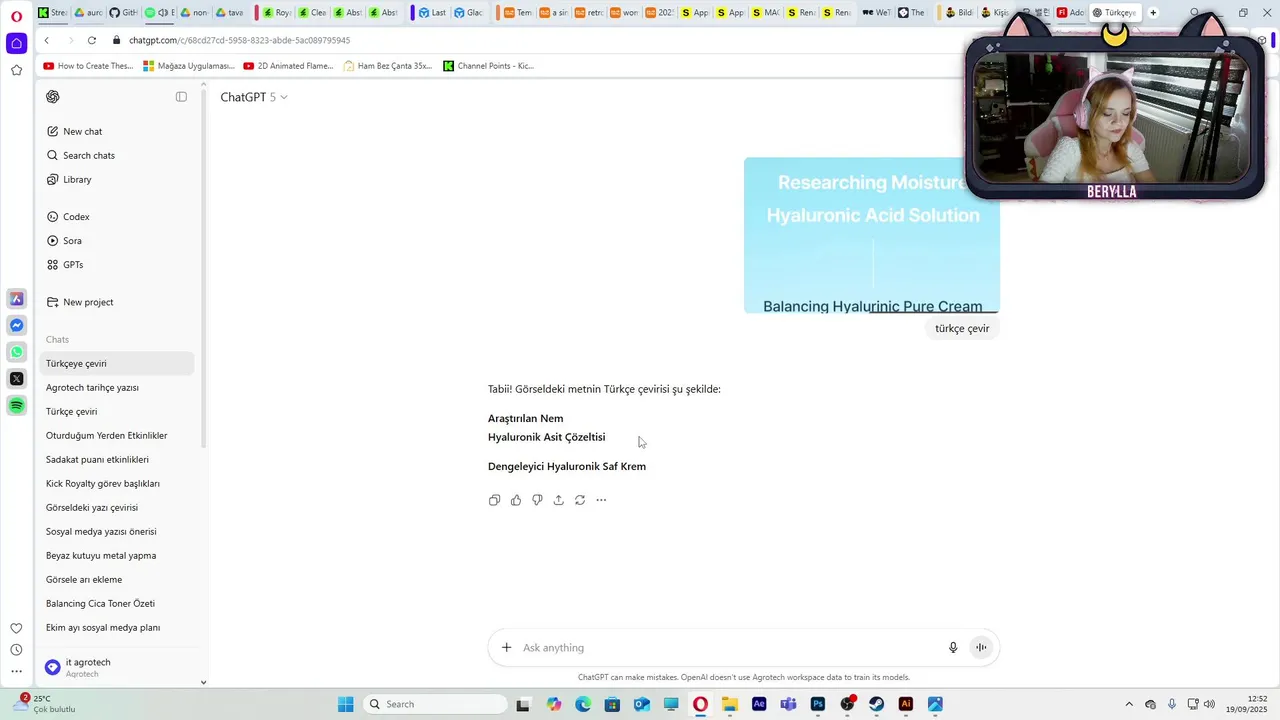Switch to the Last browser tab
1280x720 pixels.
(x=432, y=13)
